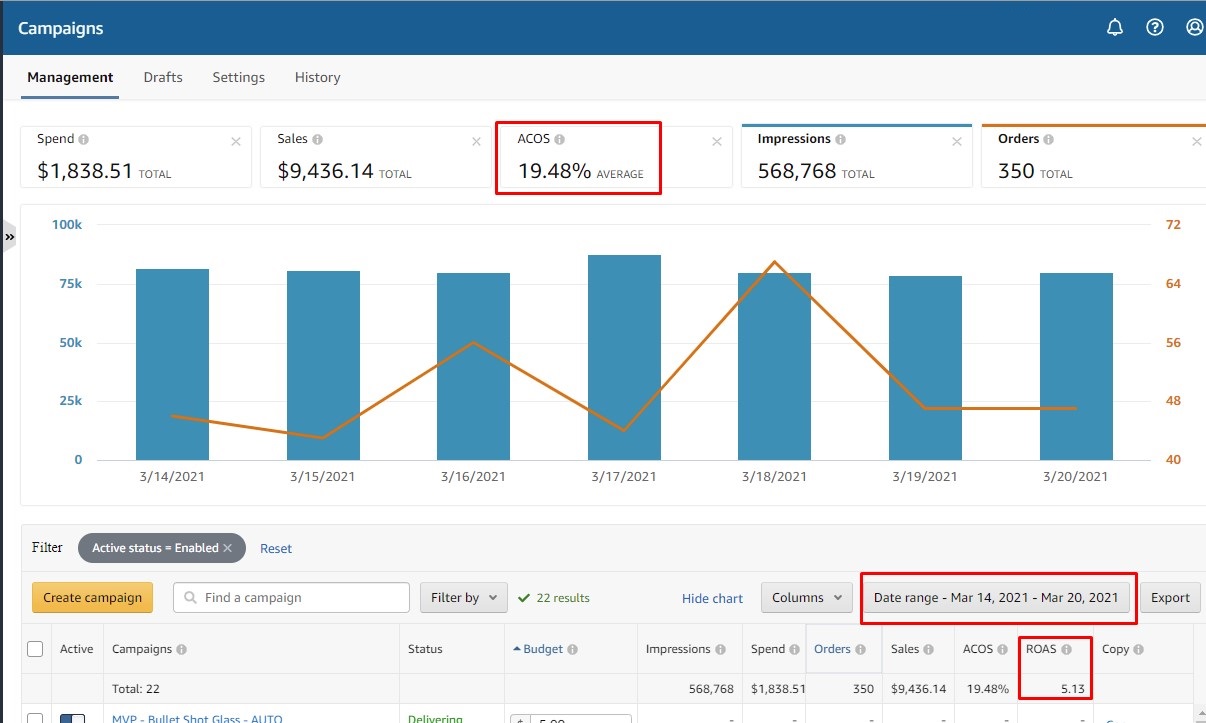Toggle the active switch for MVP Bullet campaign
This screenshot has width=1206, height=723.
point(73,717)
